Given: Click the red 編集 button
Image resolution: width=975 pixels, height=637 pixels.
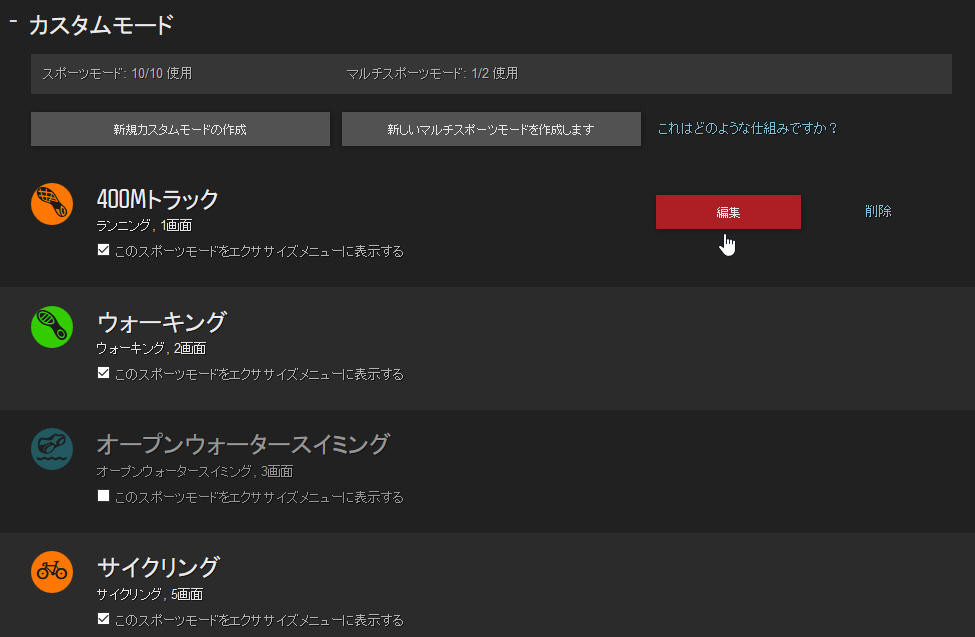Looking at the screenshot, I should click(x=728, y=212).
